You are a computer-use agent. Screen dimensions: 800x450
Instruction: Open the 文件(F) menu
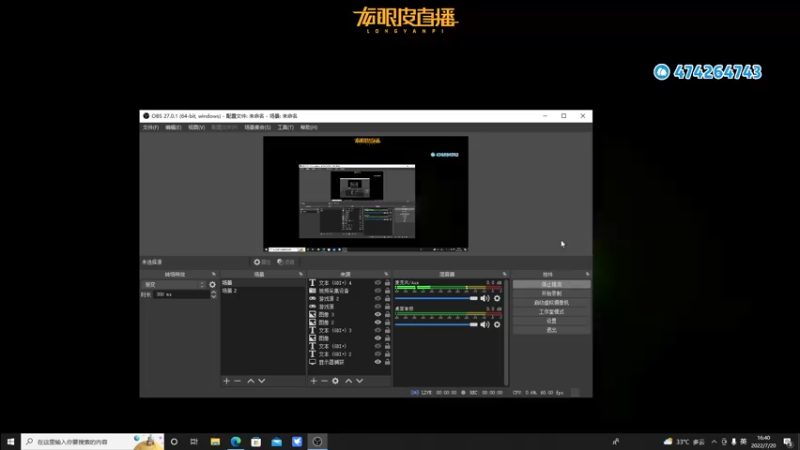151,128
